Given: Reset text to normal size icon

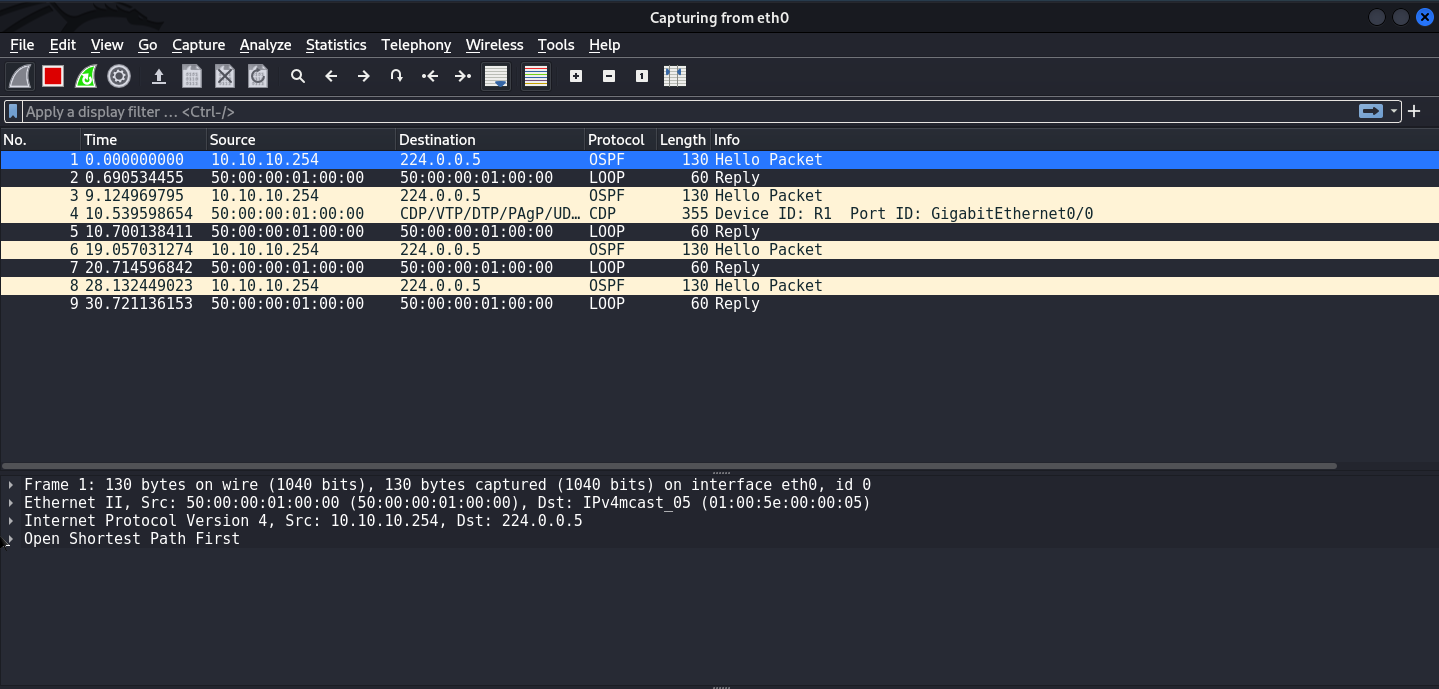Looking at the screenshot, I should 642,76.
